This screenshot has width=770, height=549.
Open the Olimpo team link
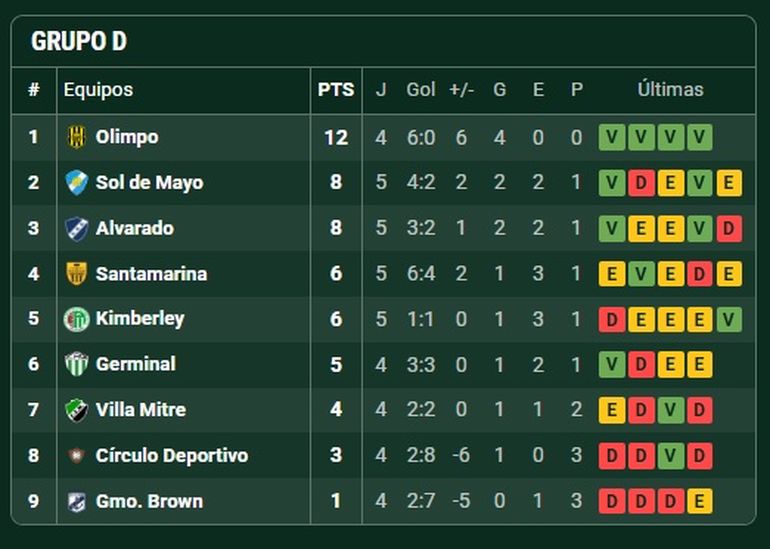tap(127, 137)
